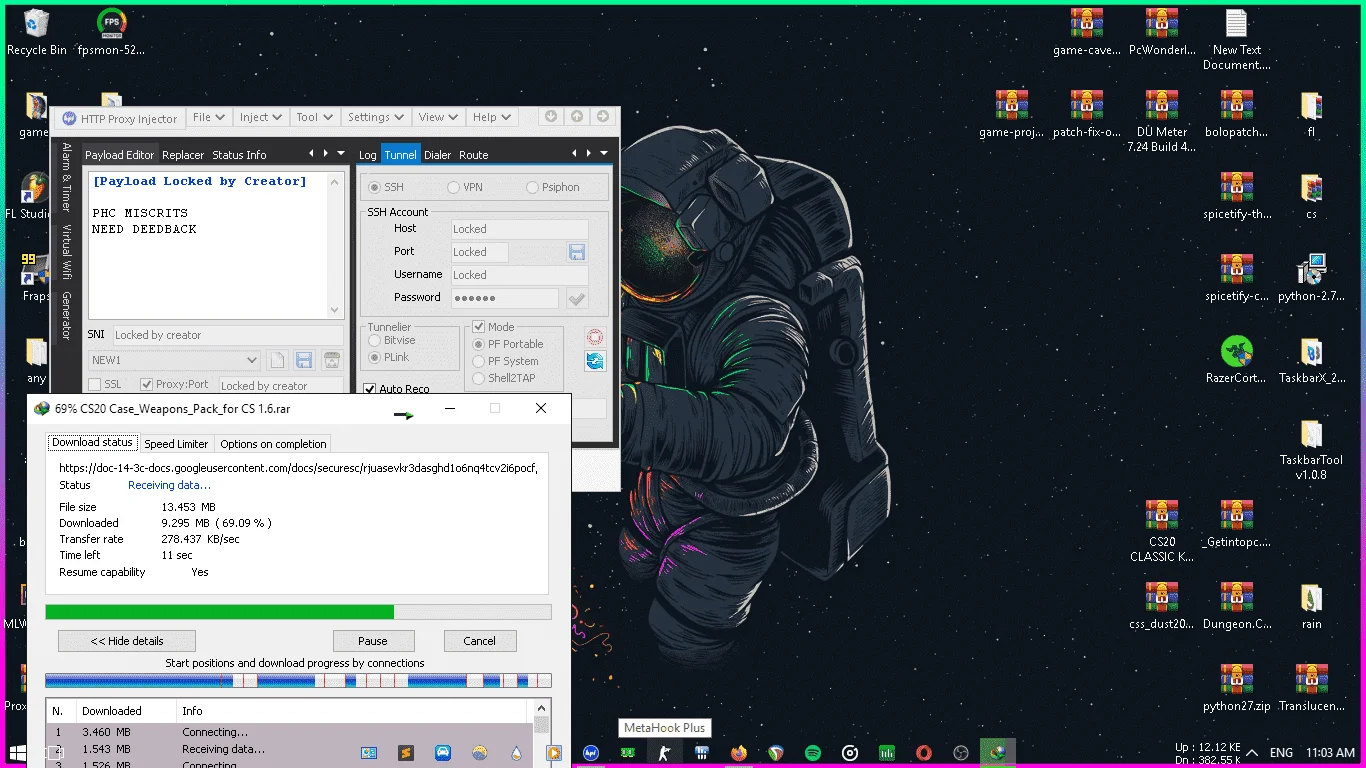This screenshot has width=1366, height=768.
Task: Click the Internet Download Manager taskbar icon
Action: tap(998, 753)
